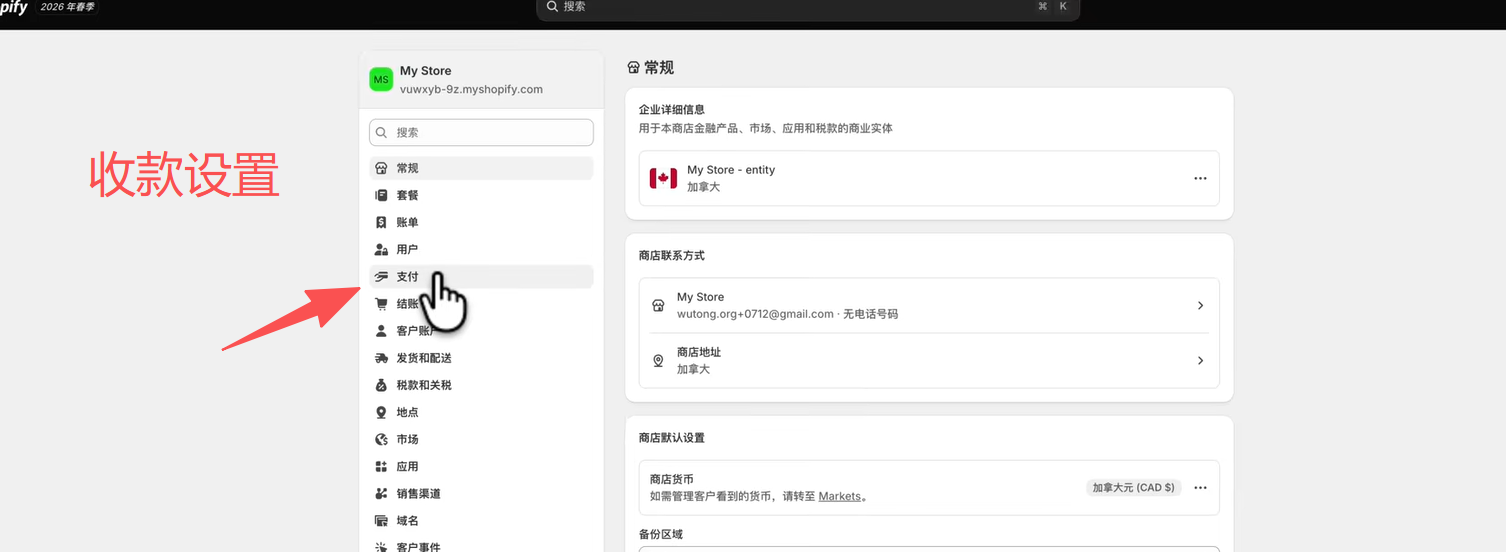The width and height of the screenshot is (1506, 552).
Task: Click the 销售渠道 icon
Action: pos(381,493)
